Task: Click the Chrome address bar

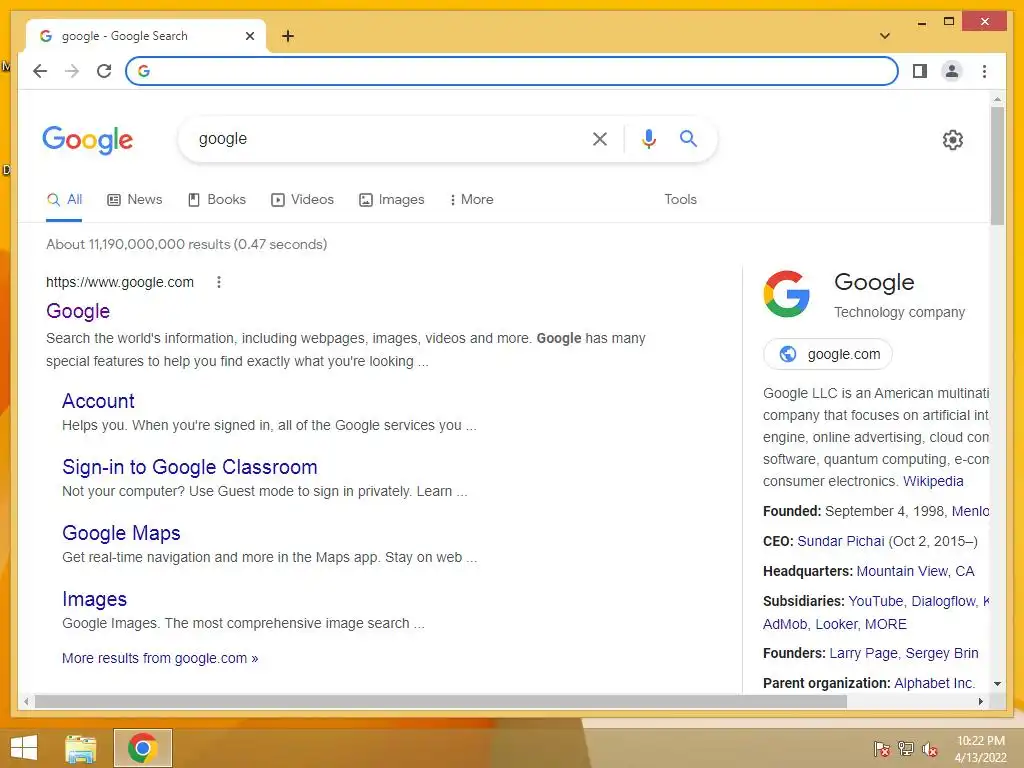Action: click(x=511, y=71)
